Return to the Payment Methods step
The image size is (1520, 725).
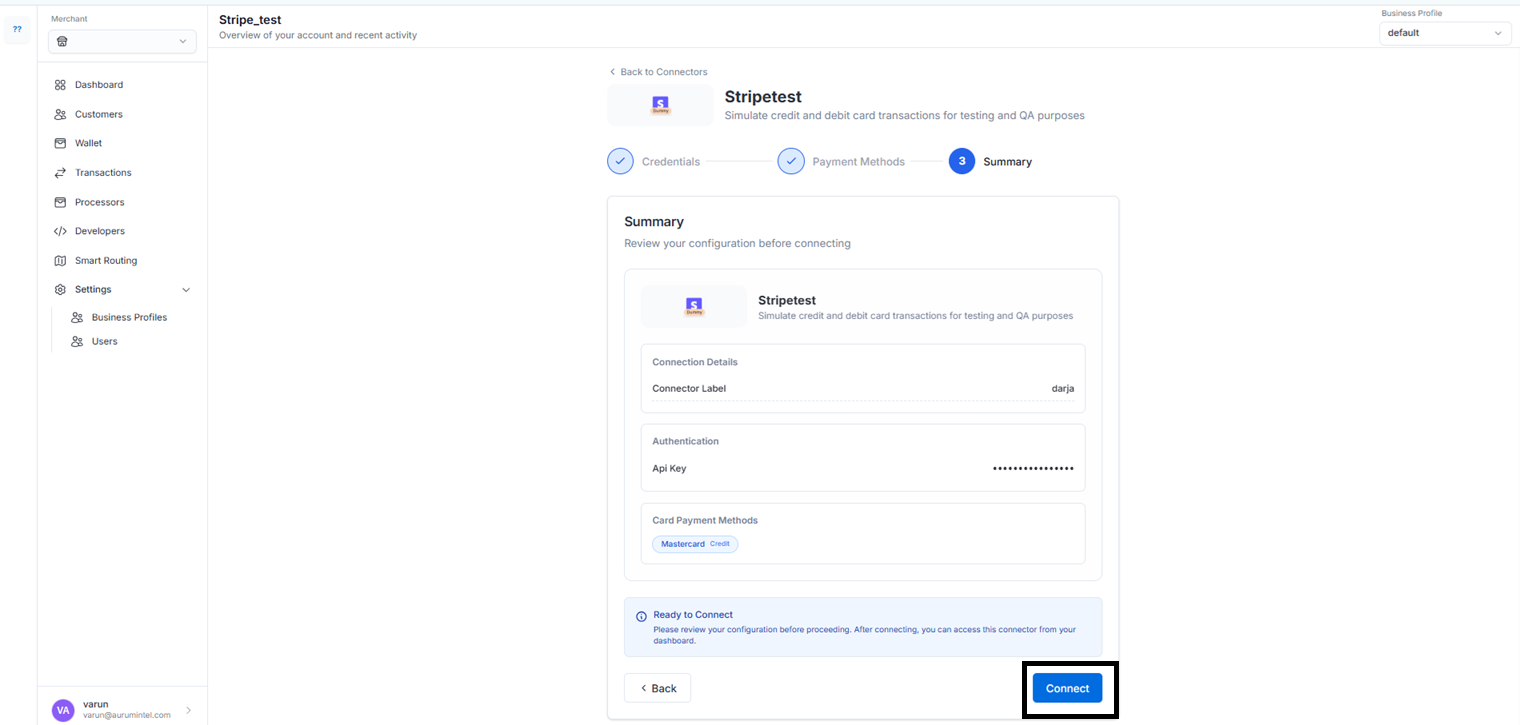pyautogui.click(x=791, y=161)
